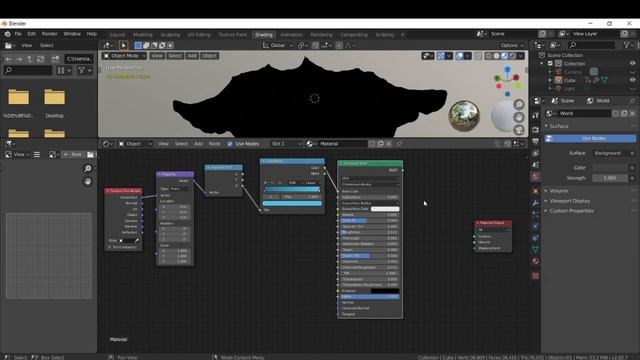Viewport: 640px width, 360px height.
Task: Refresh the file browser listing
Action: coord(40,59)
